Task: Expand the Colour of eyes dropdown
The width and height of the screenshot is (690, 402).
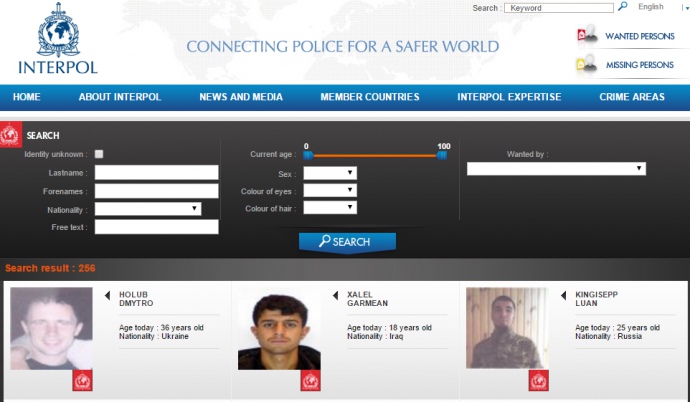Action: tap(330, 191)
